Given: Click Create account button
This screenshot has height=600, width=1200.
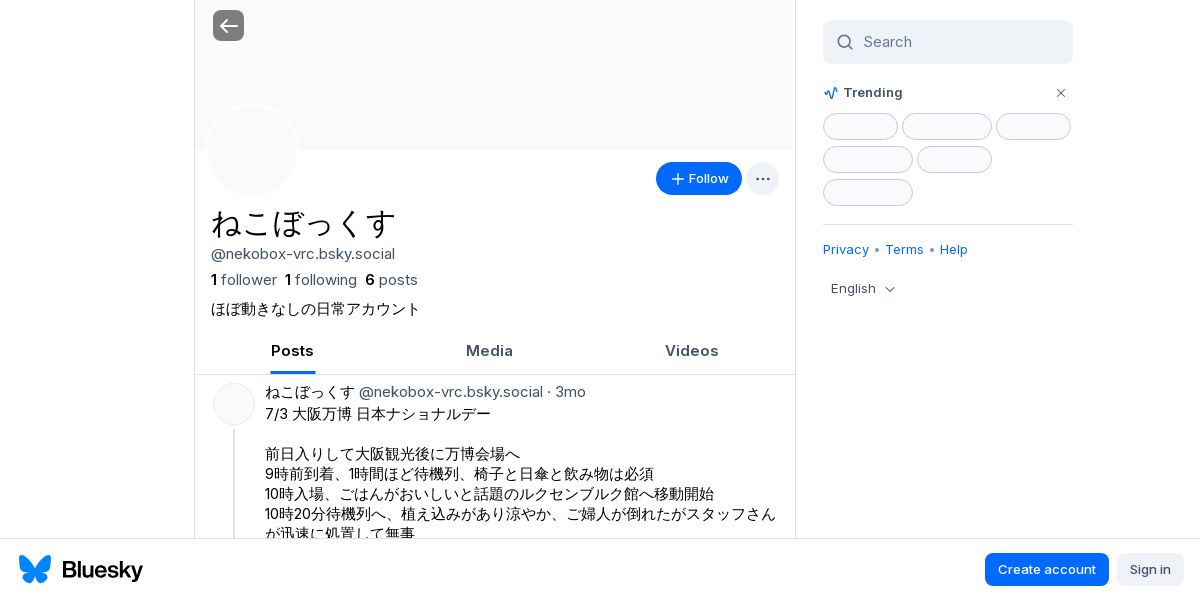Looking at the screenshot, I should point(1047,570).
